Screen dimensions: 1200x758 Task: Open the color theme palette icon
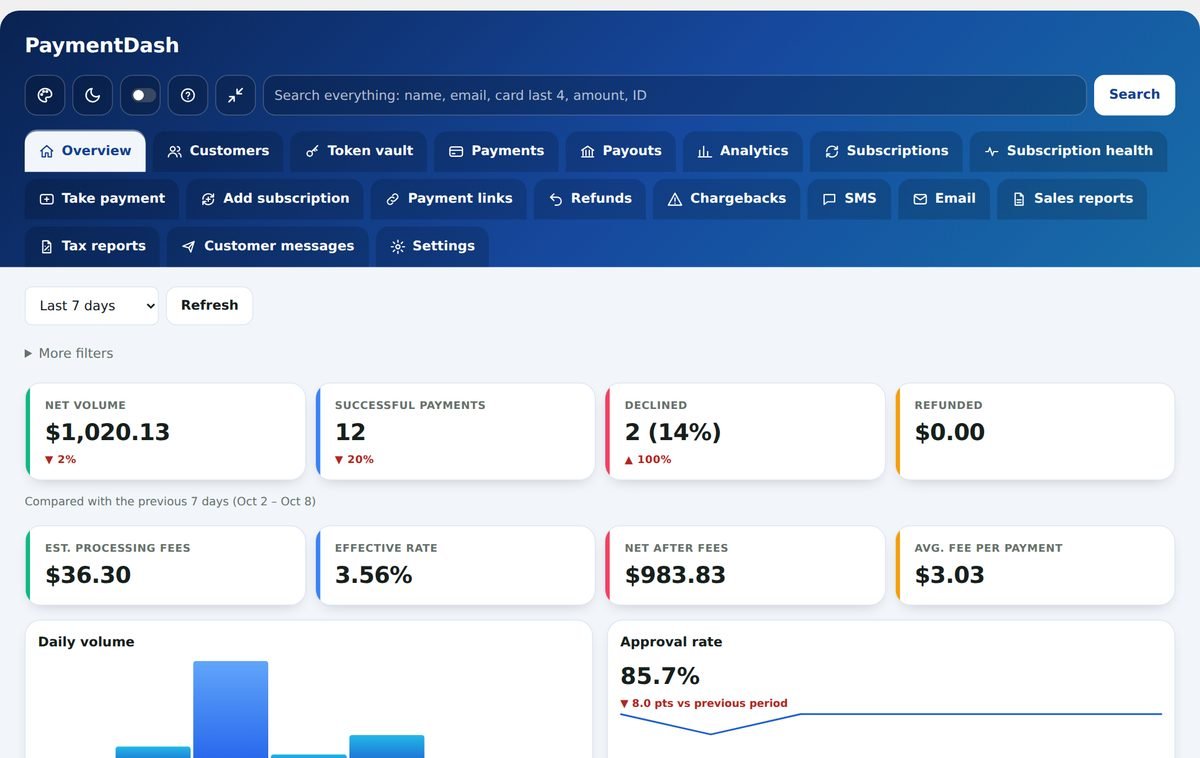[x=45, y=95]
